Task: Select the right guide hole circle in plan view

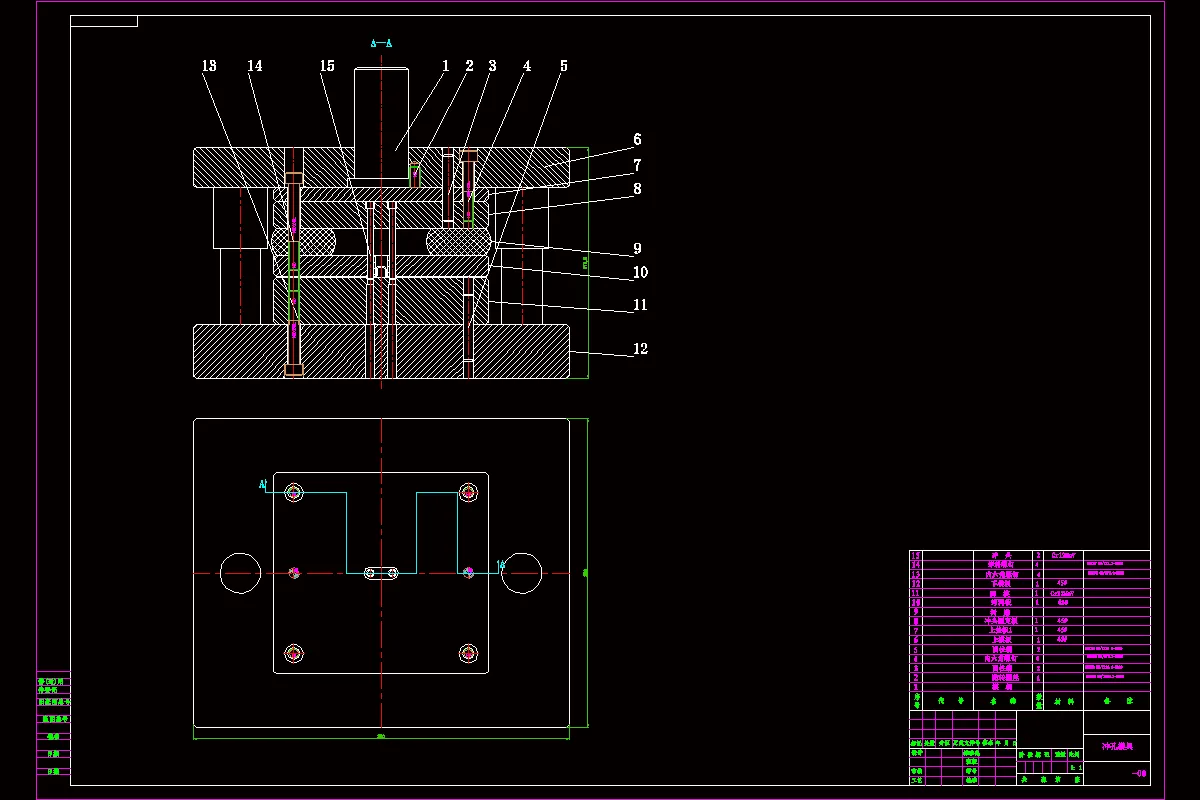Action: coord(521,573)
